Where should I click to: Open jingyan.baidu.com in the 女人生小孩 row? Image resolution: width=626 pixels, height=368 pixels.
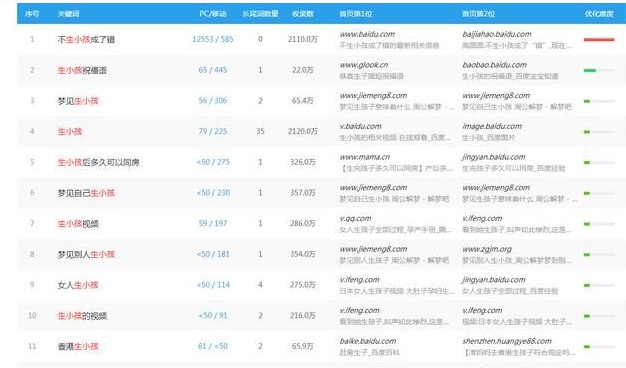pos(494,280)
